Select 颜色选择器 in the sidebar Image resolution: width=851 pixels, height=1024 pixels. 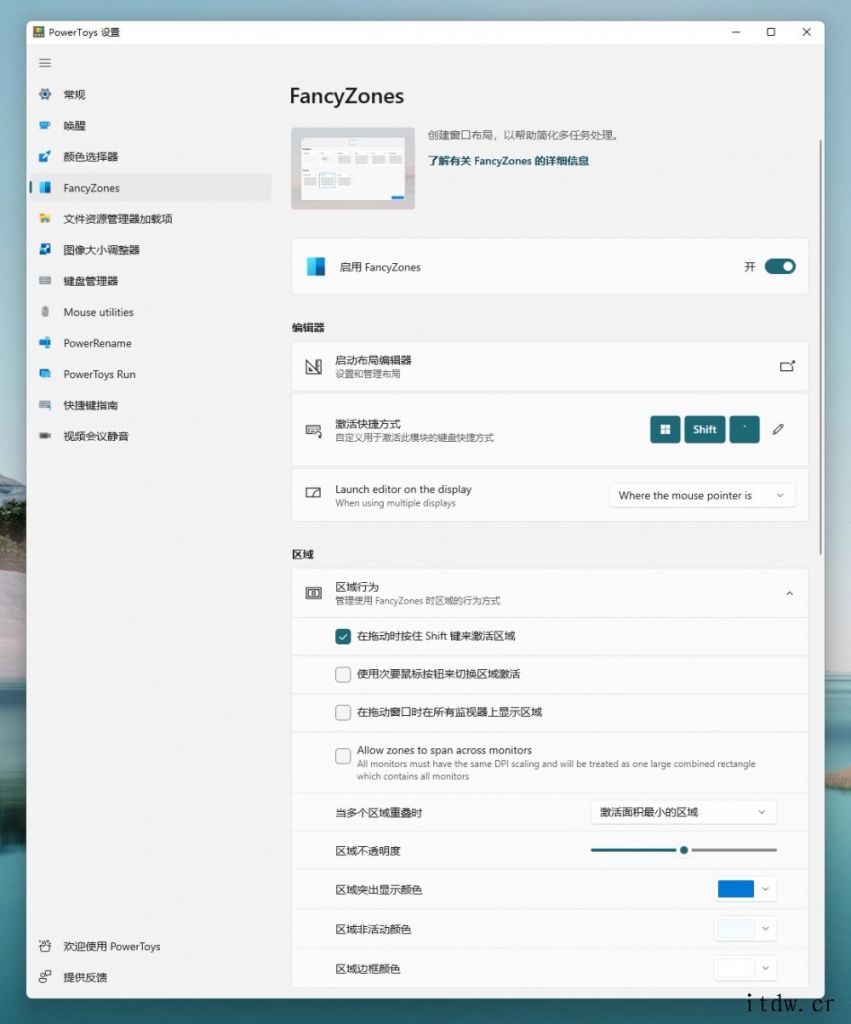(150, 156)
